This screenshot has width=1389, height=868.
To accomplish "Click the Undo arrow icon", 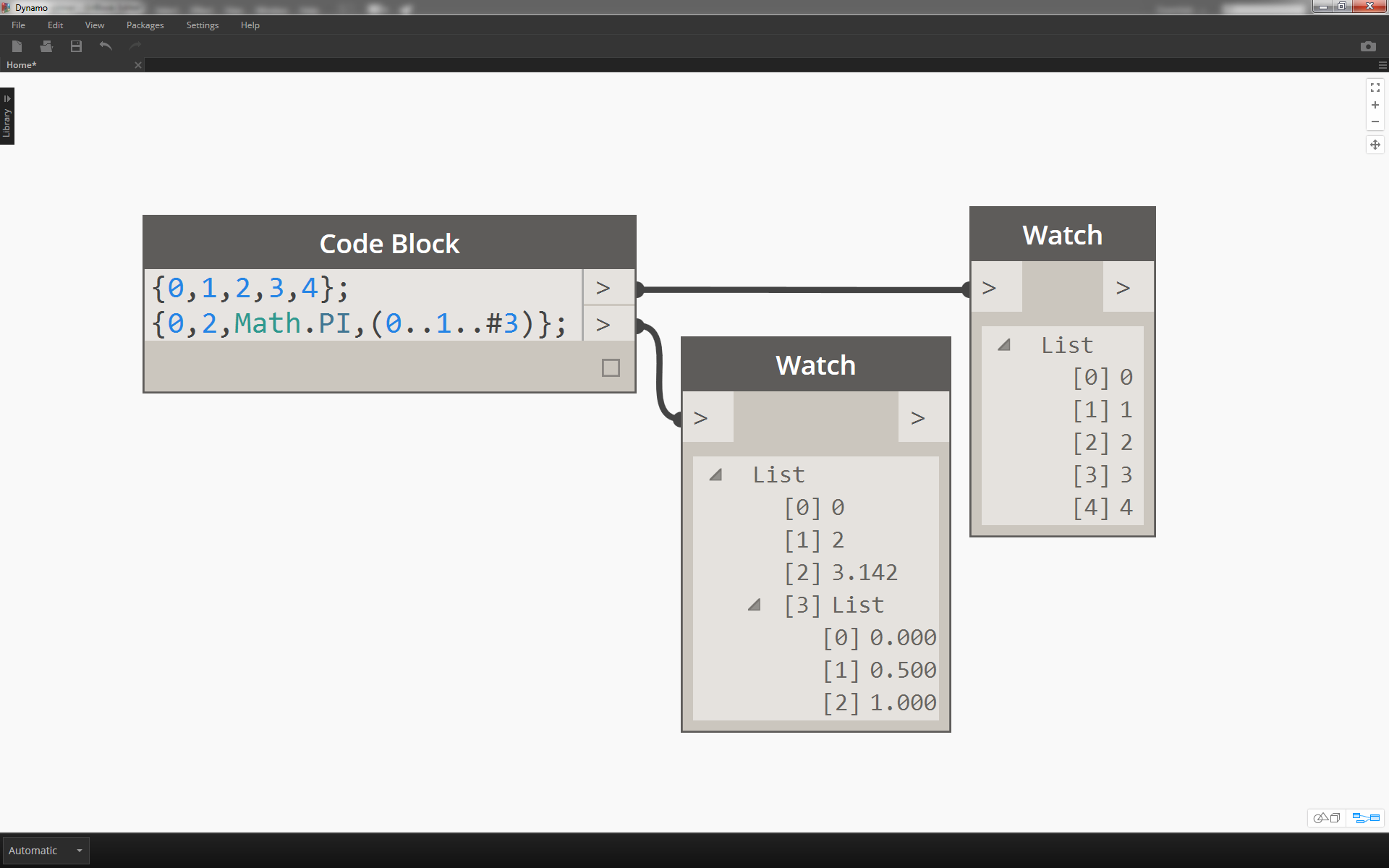I will tap(106, 46).
